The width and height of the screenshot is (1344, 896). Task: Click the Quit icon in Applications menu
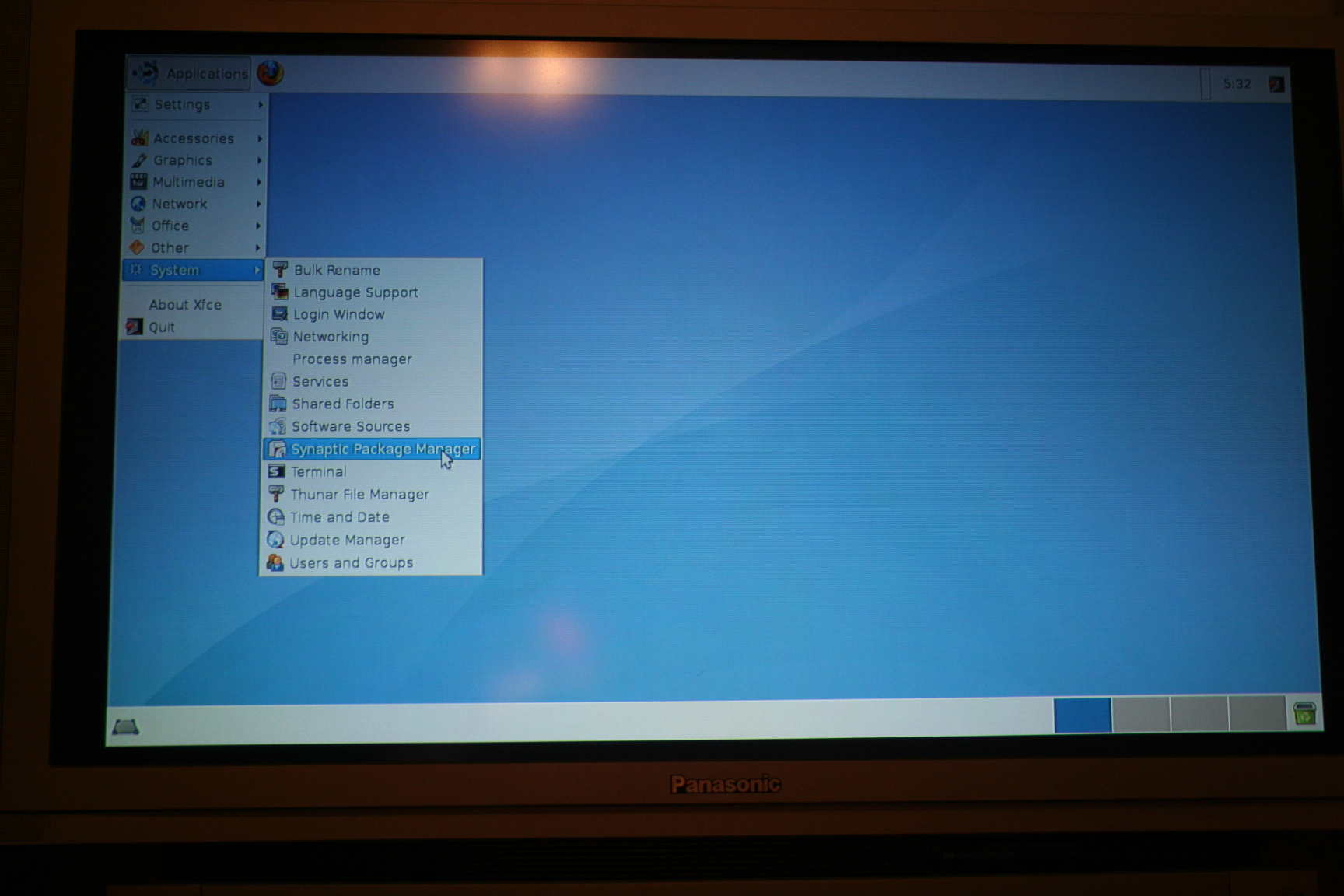(x=135, y=327)
